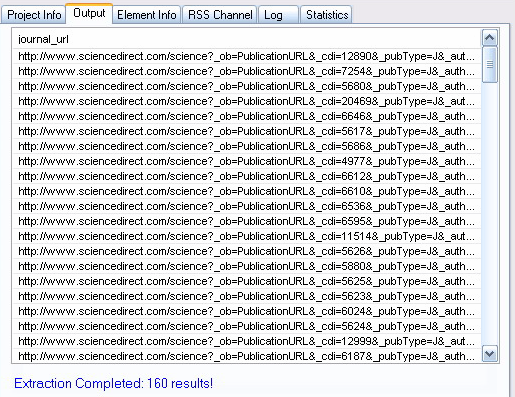515x397 pixels.
Task: Select the Output tab
Action: coord(89,14)
